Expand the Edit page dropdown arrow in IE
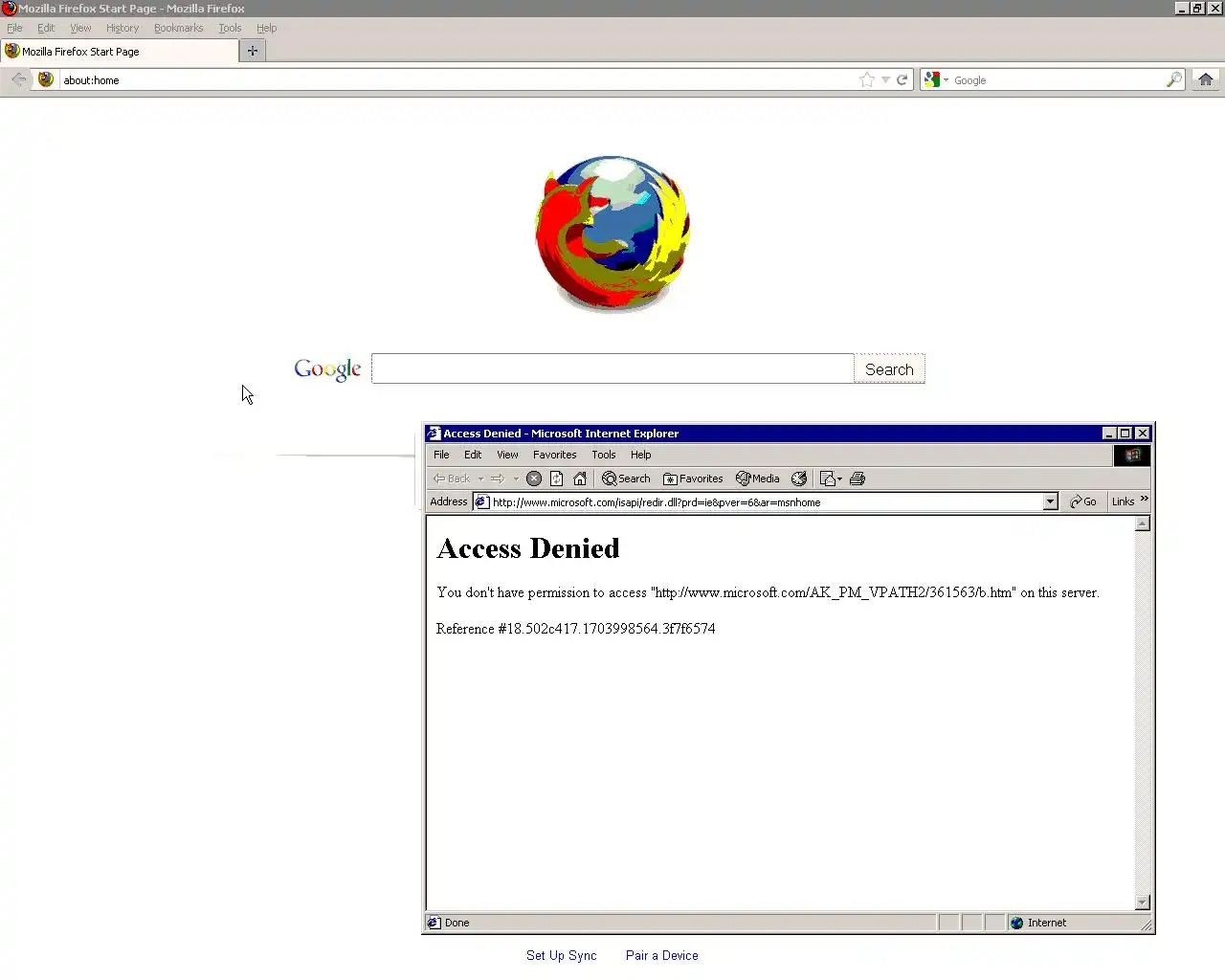Image resolution: width=1225 pixels, height=980 pixels. [840, 479]
